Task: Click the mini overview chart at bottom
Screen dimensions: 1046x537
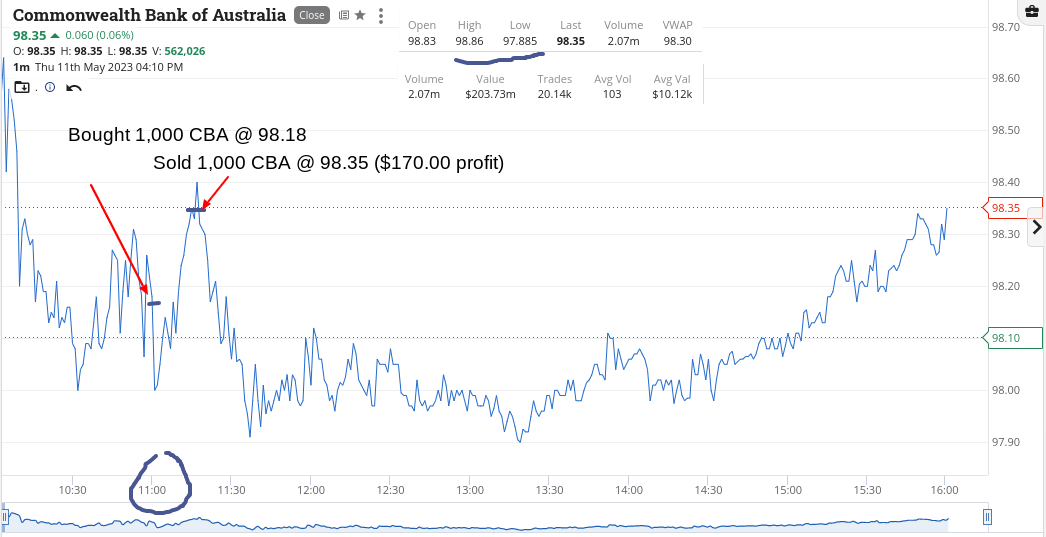Action: click(496, 518)
